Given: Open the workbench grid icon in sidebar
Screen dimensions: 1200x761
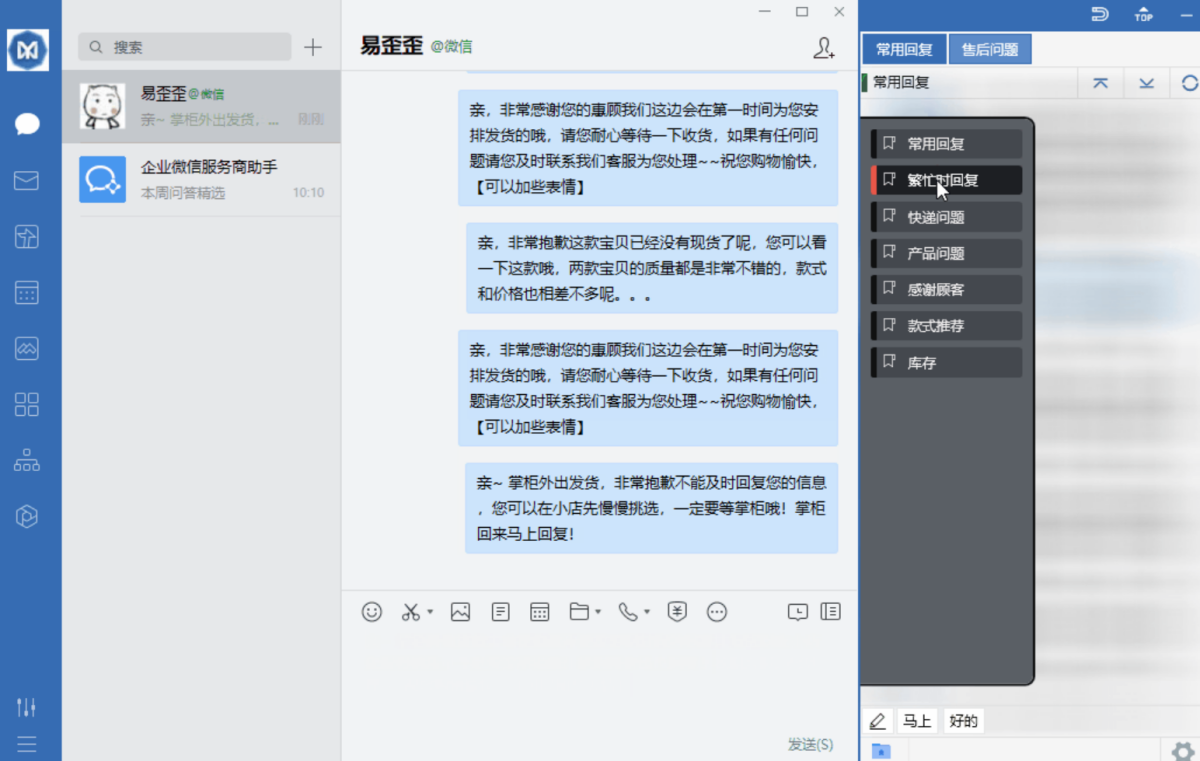Looking at the screenshot, I should pyautogui.click(x=29, y=404).
